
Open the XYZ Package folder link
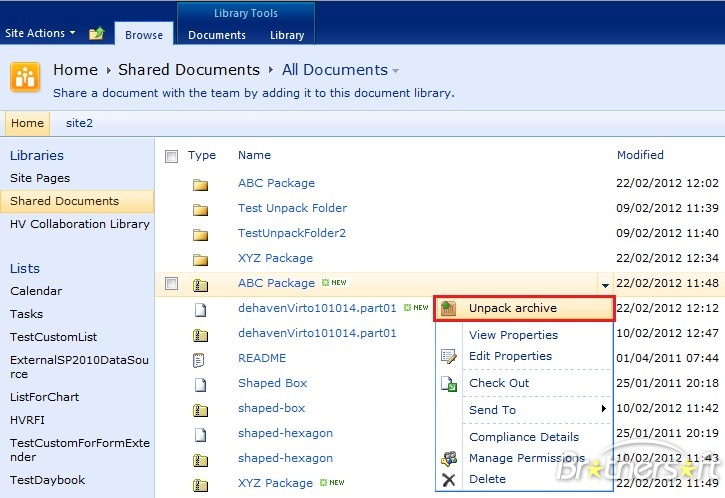[x=276, y=258]
